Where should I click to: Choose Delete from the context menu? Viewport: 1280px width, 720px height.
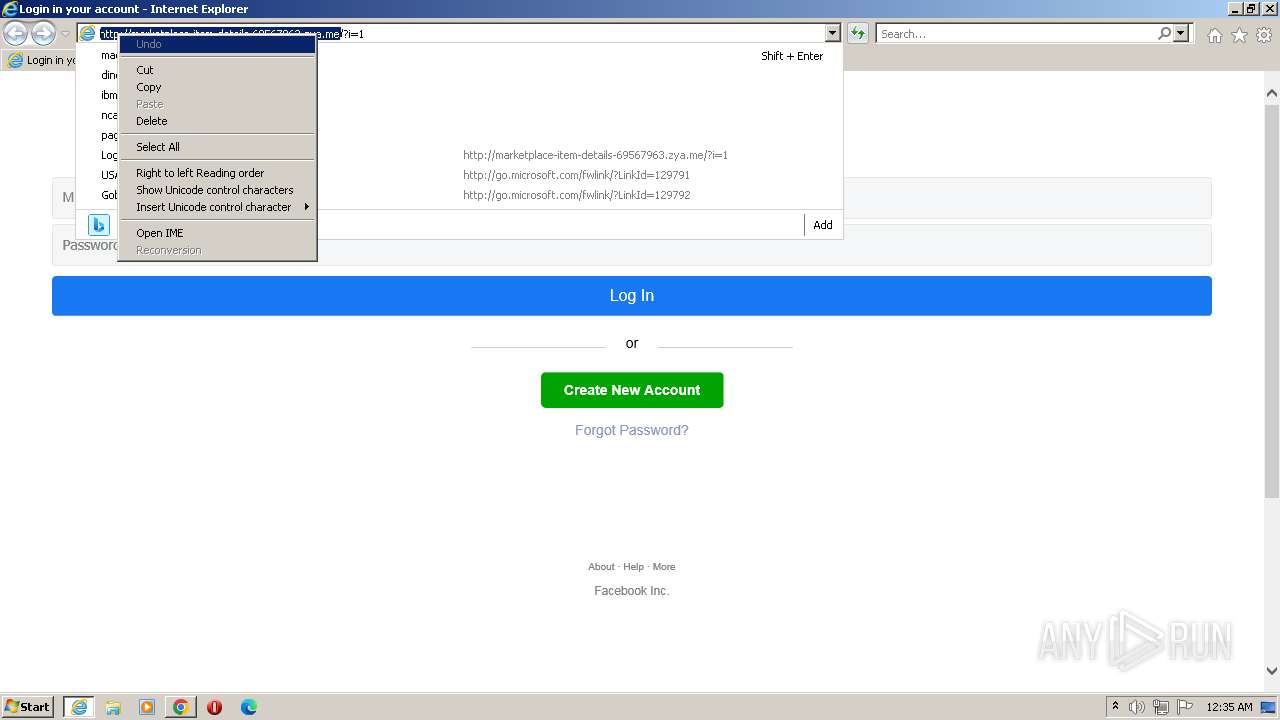point(217,121)
